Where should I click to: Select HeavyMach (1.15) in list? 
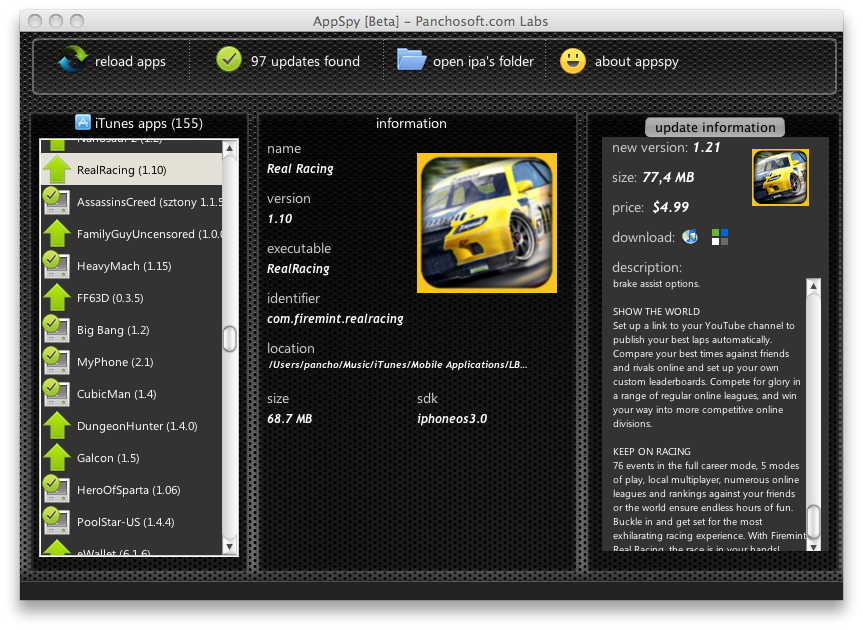pyautogui.click(x=132, y=265)
